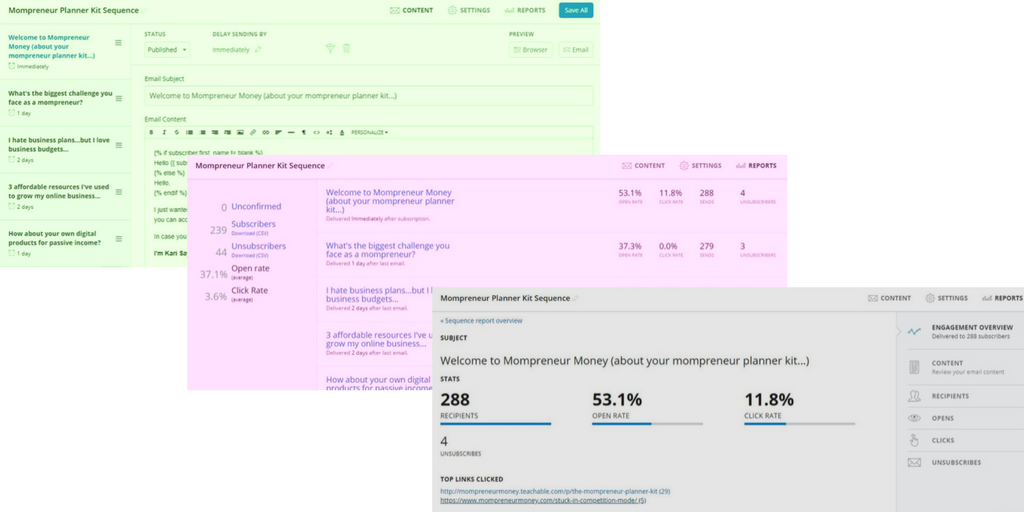Click the Recipients people icon
The width and height of the screenshot is (1024, 512).
click(x=914, y=396)
